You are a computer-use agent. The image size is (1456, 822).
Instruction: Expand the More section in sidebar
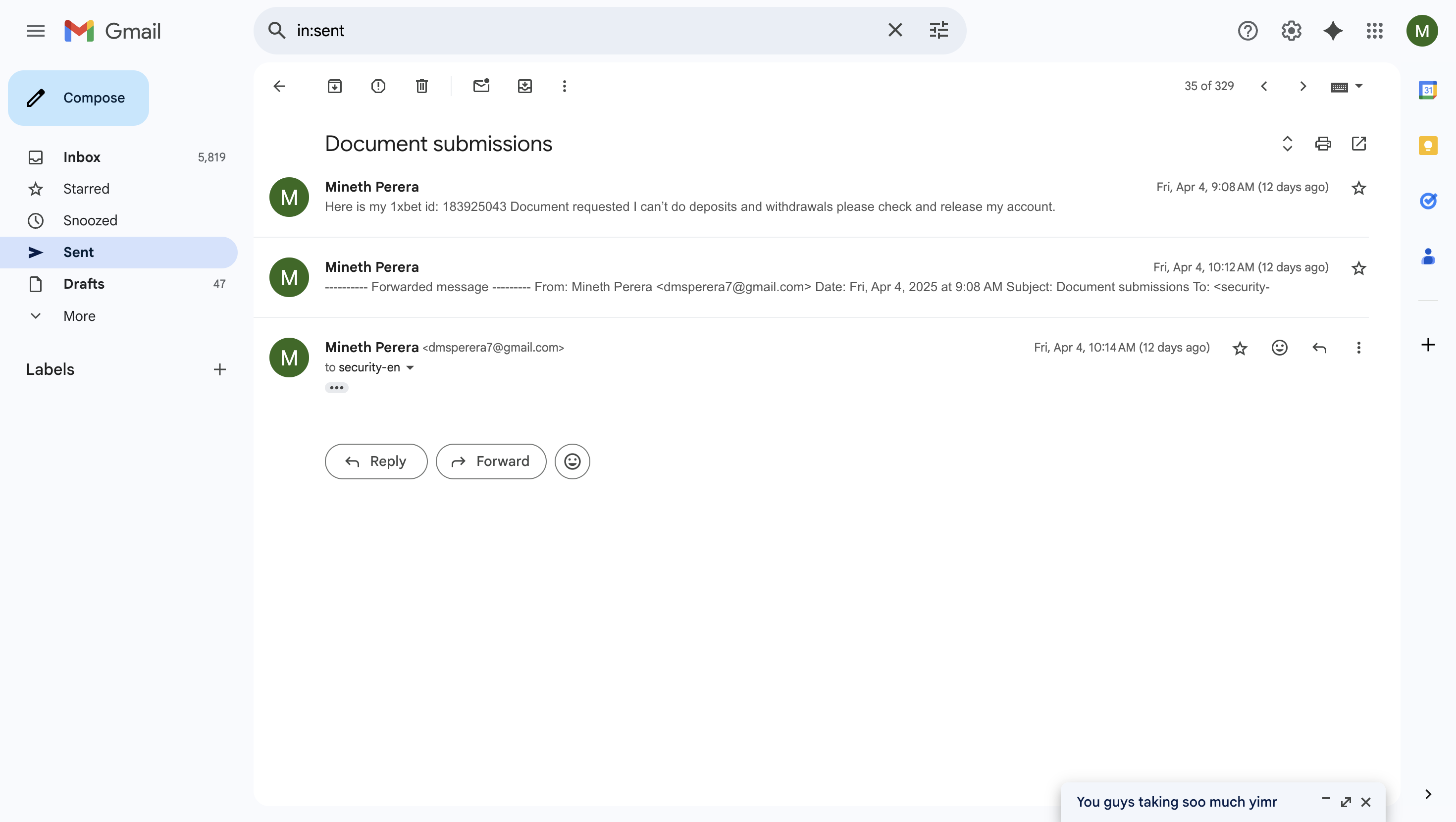click(x=79, y=316)
